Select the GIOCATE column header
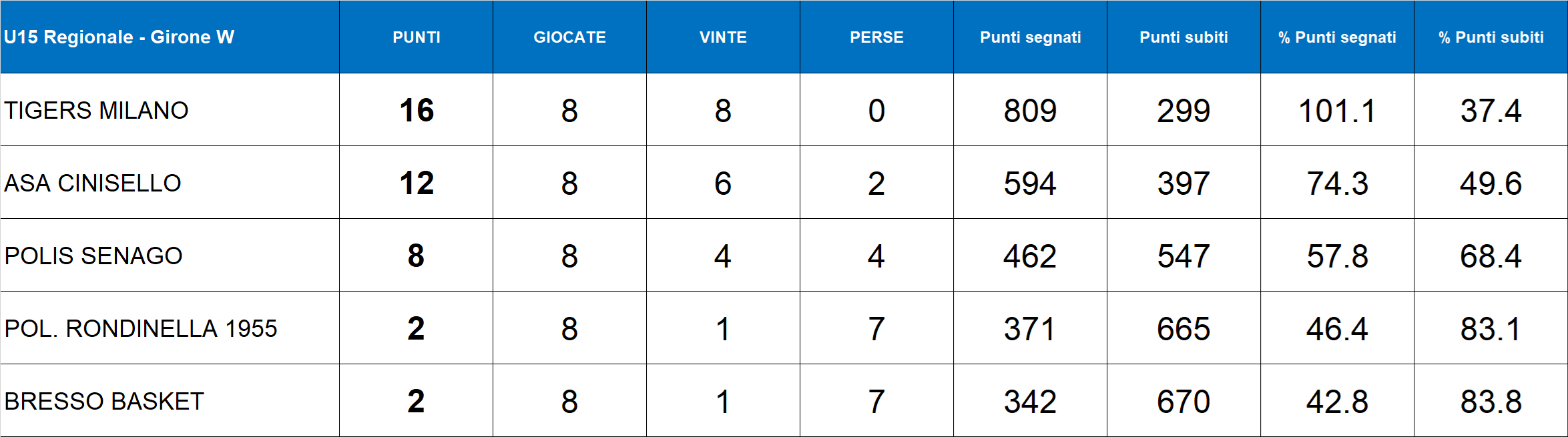 tap(569, 37)
